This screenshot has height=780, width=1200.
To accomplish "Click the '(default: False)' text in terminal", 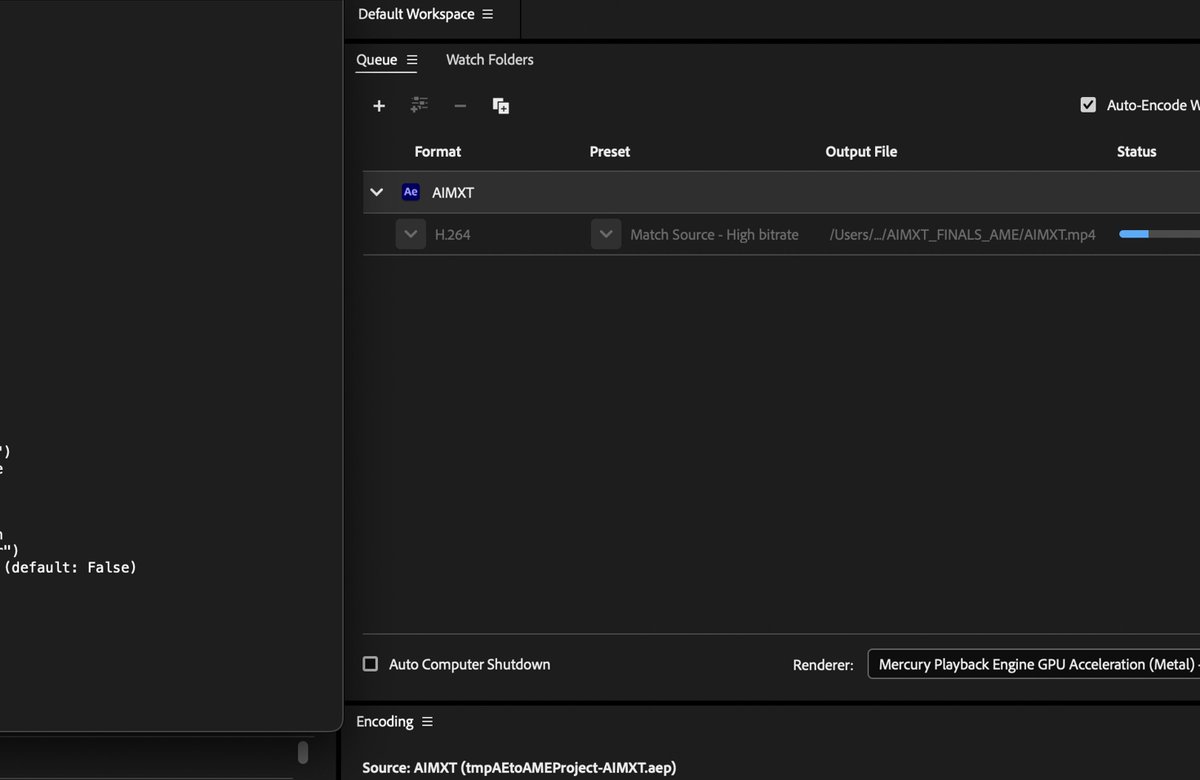I will (70, 567).
